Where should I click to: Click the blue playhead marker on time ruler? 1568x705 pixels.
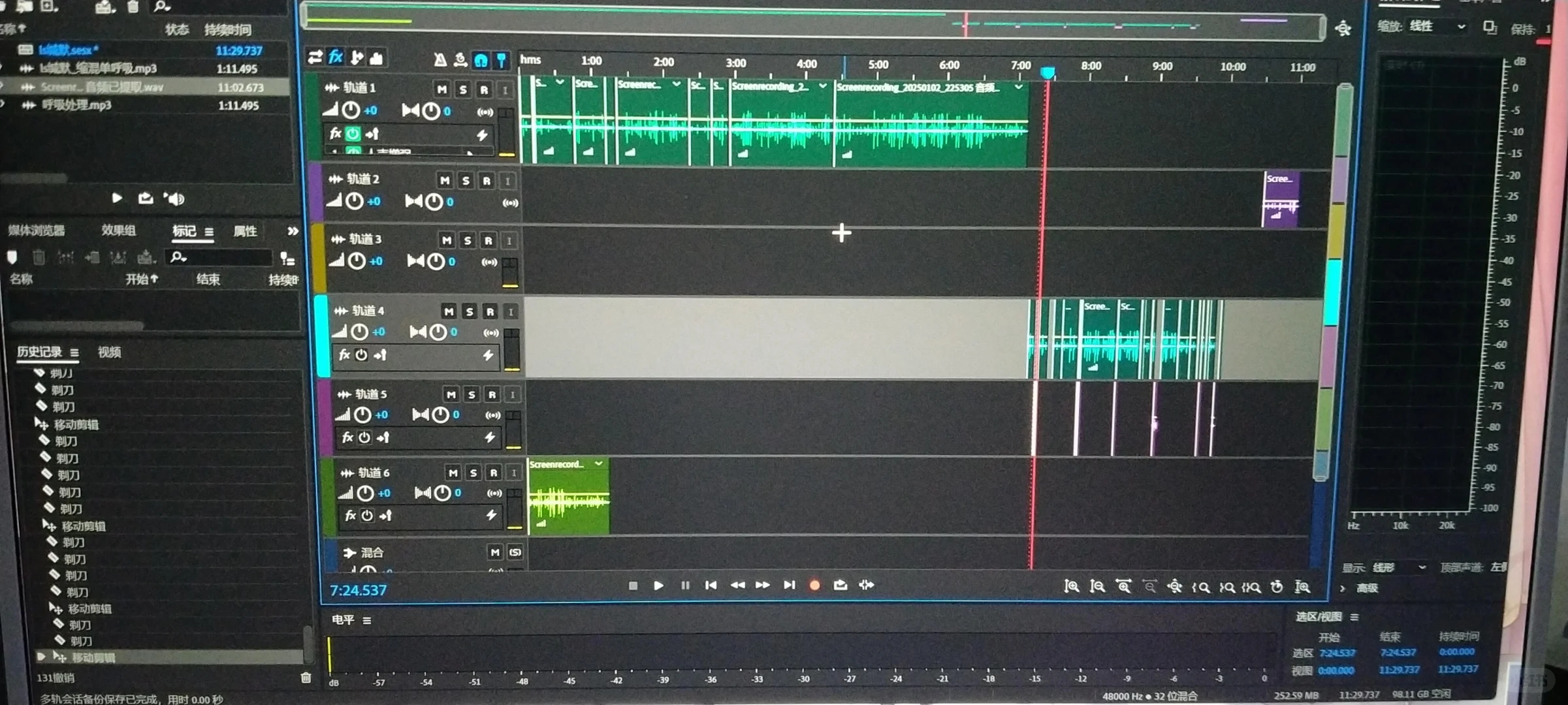tap(1048, 72)
